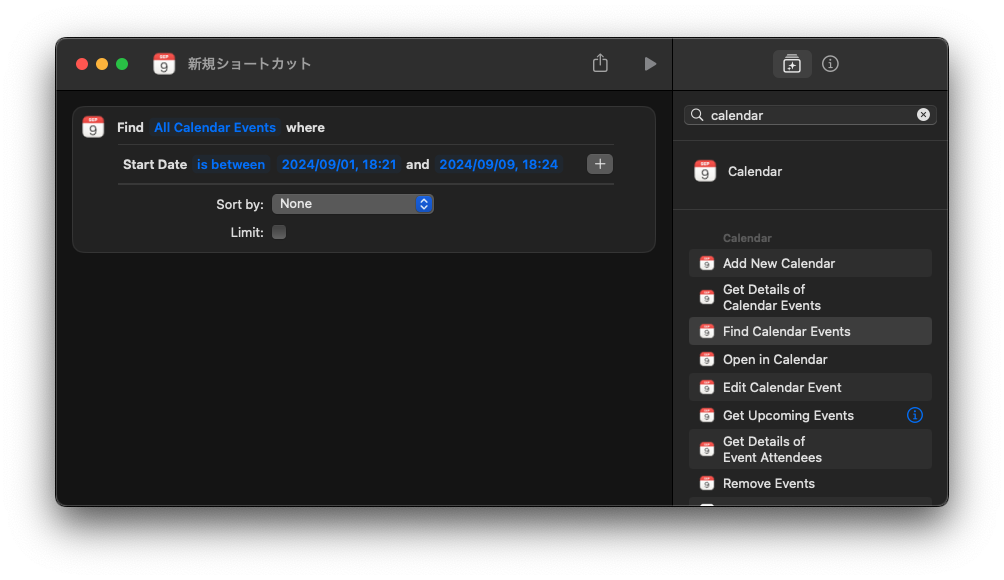Edit the end date 2024/09/09, 18:24
Screen dimensions: 1004x580
(498, 165)
